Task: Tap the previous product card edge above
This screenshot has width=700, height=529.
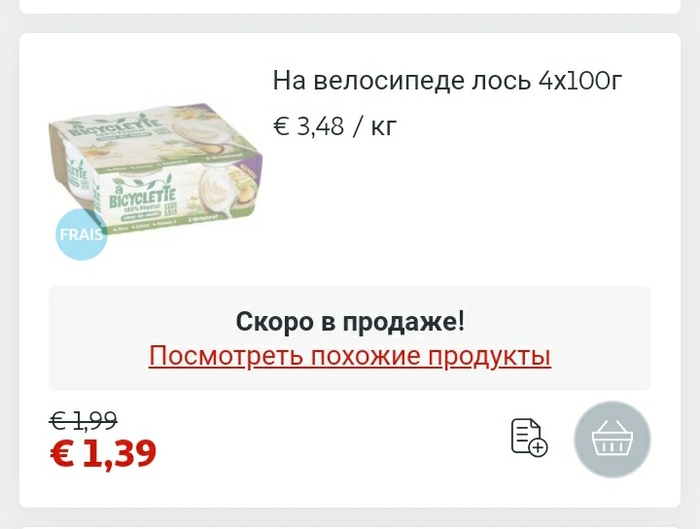Action: [350, 7]
